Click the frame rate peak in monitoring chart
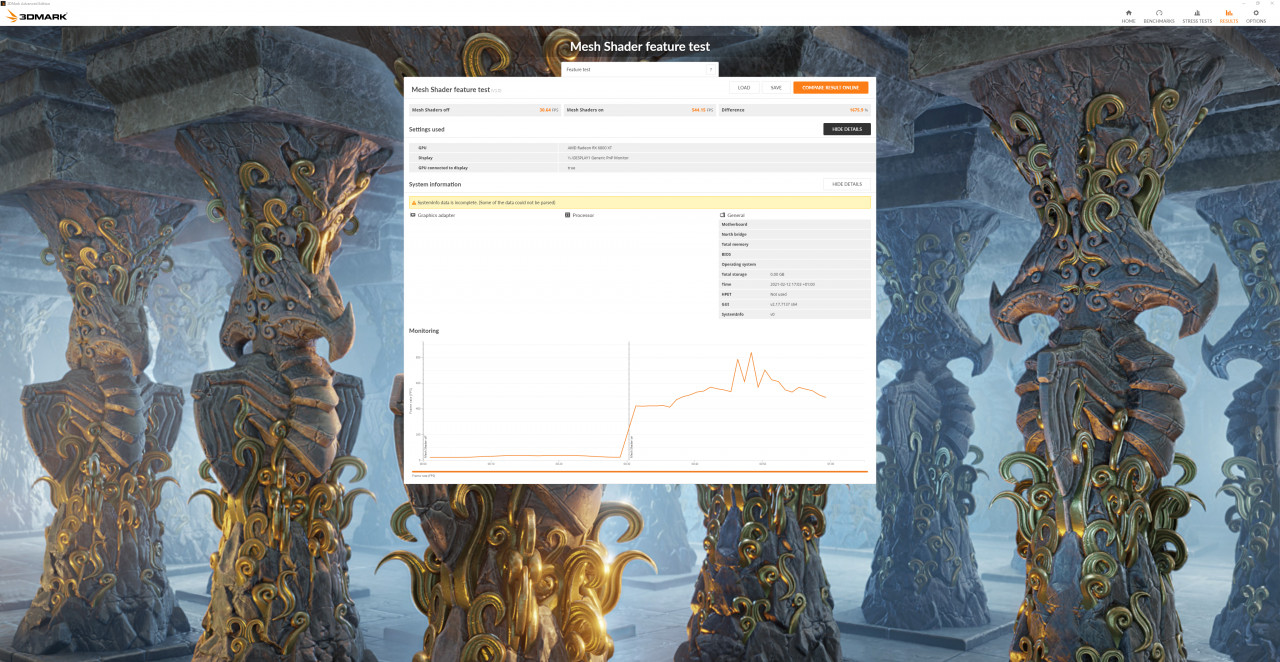The image size is (1280, 662). point(750,354)
